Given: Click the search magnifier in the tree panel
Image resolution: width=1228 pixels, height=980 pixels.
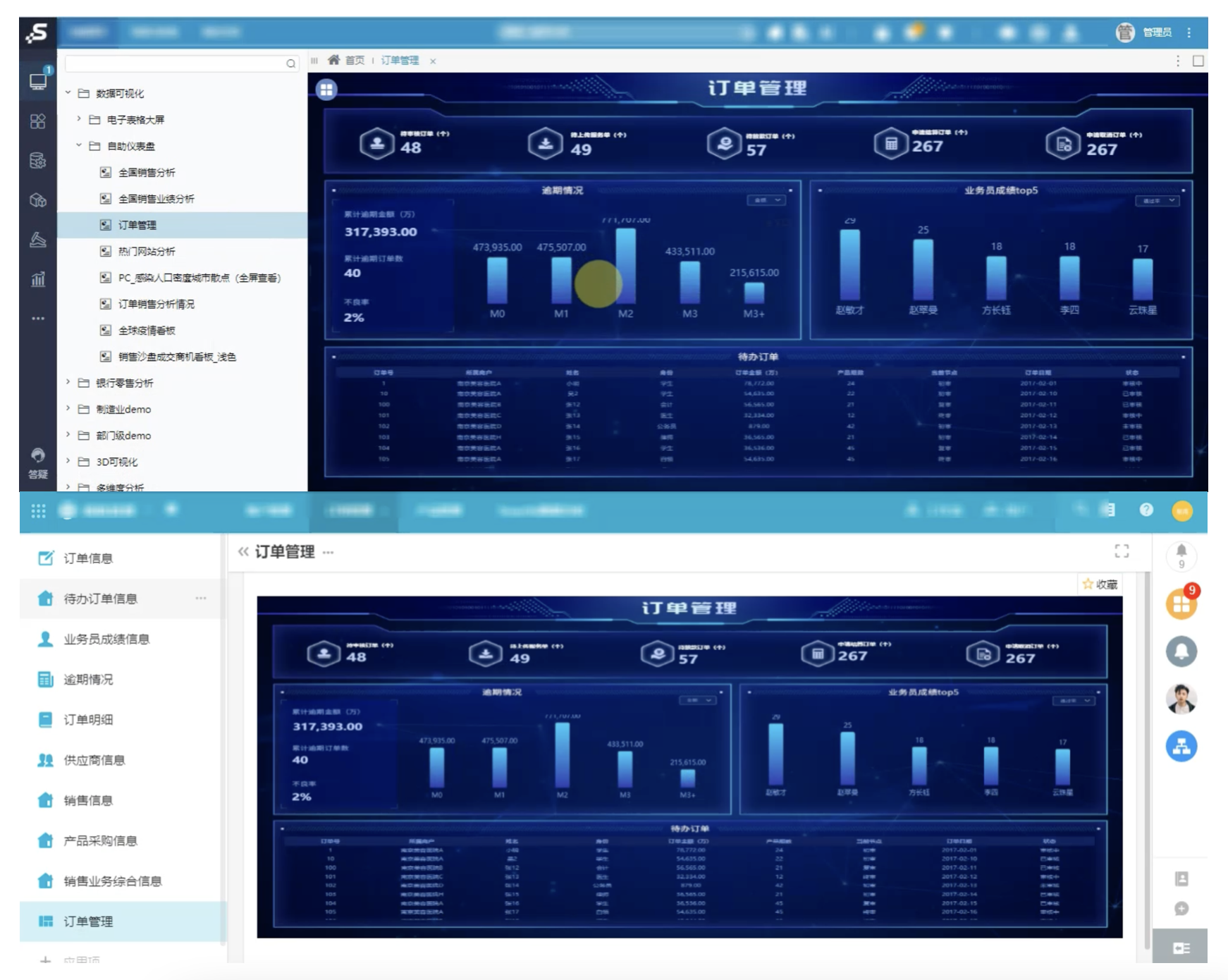Looking at the screenshot, I should click(290, 63).
